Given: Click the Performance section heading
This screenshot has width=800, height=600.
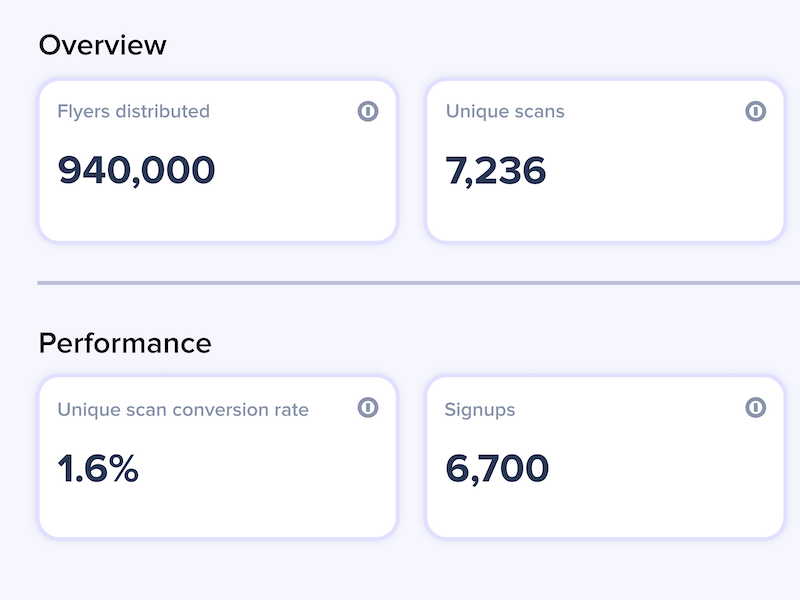Looking at the screenshot, I should pyautogui.click(x=125, y=343).
